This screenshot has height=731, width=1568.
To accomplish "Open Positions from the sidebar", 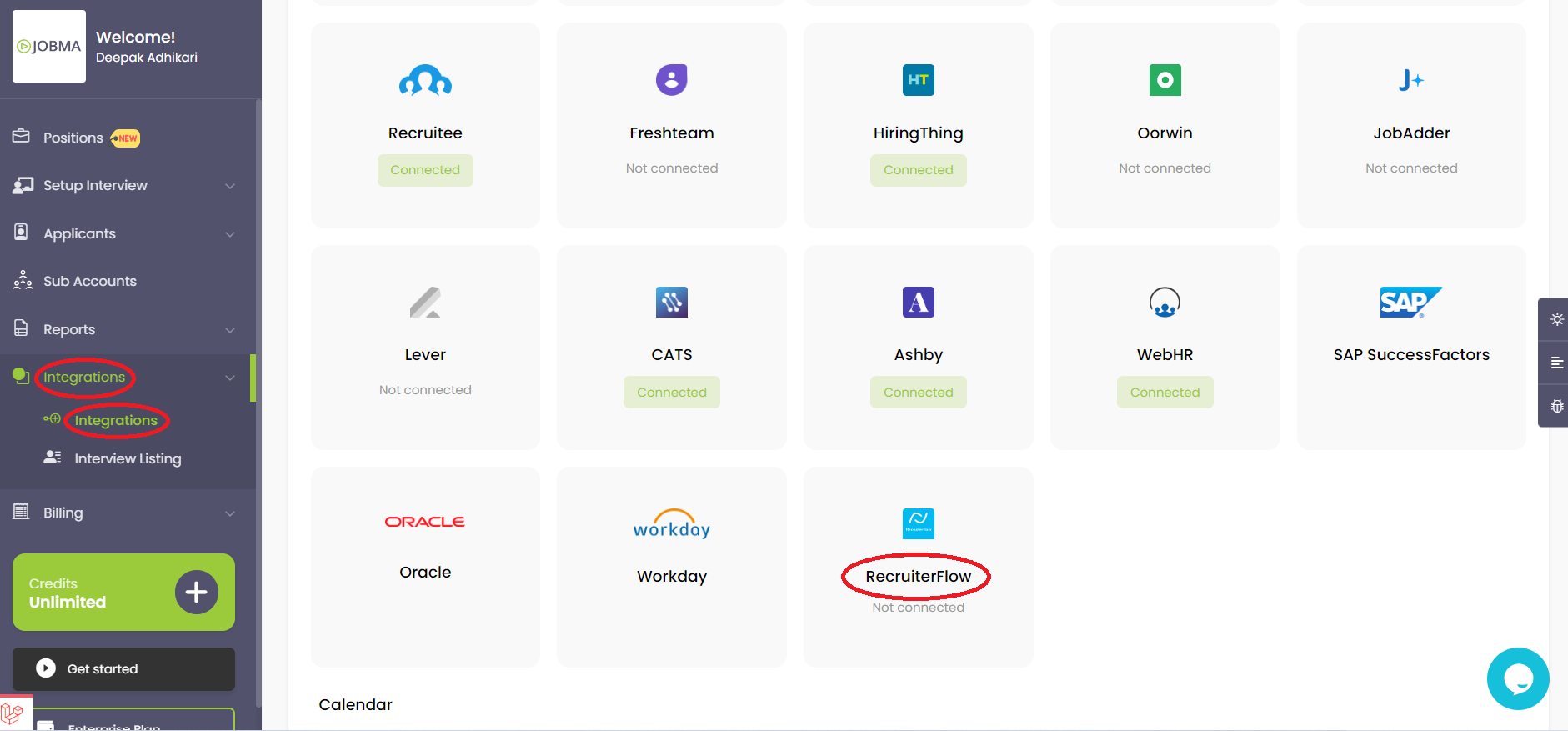I will tap(73, 138).
